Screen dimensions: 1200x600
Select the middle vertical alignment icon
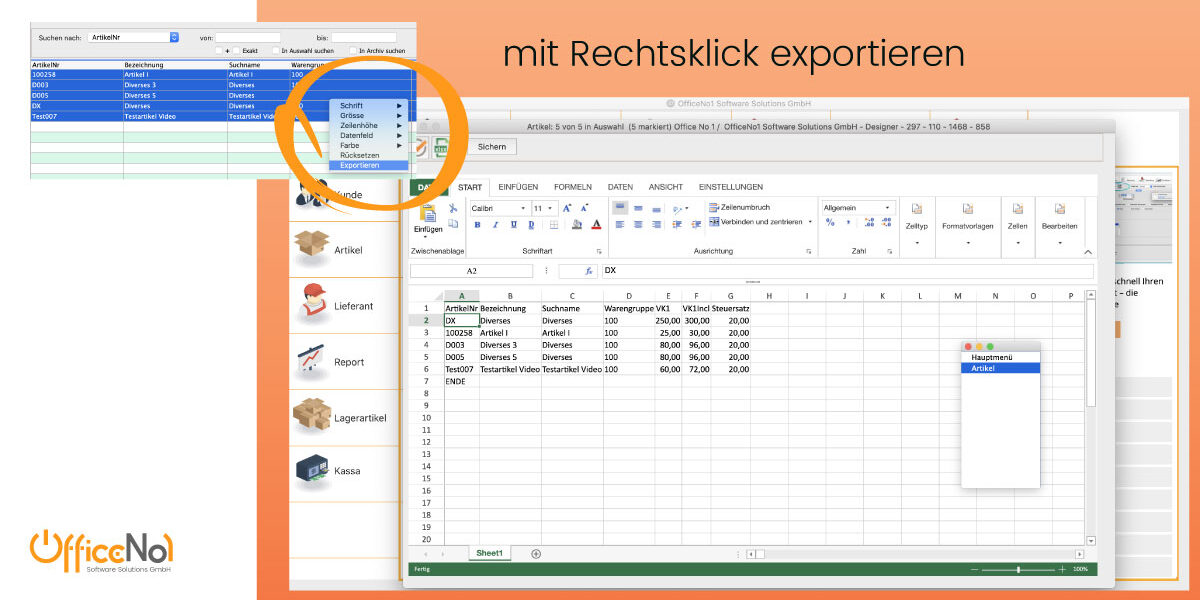coord(638,208)
